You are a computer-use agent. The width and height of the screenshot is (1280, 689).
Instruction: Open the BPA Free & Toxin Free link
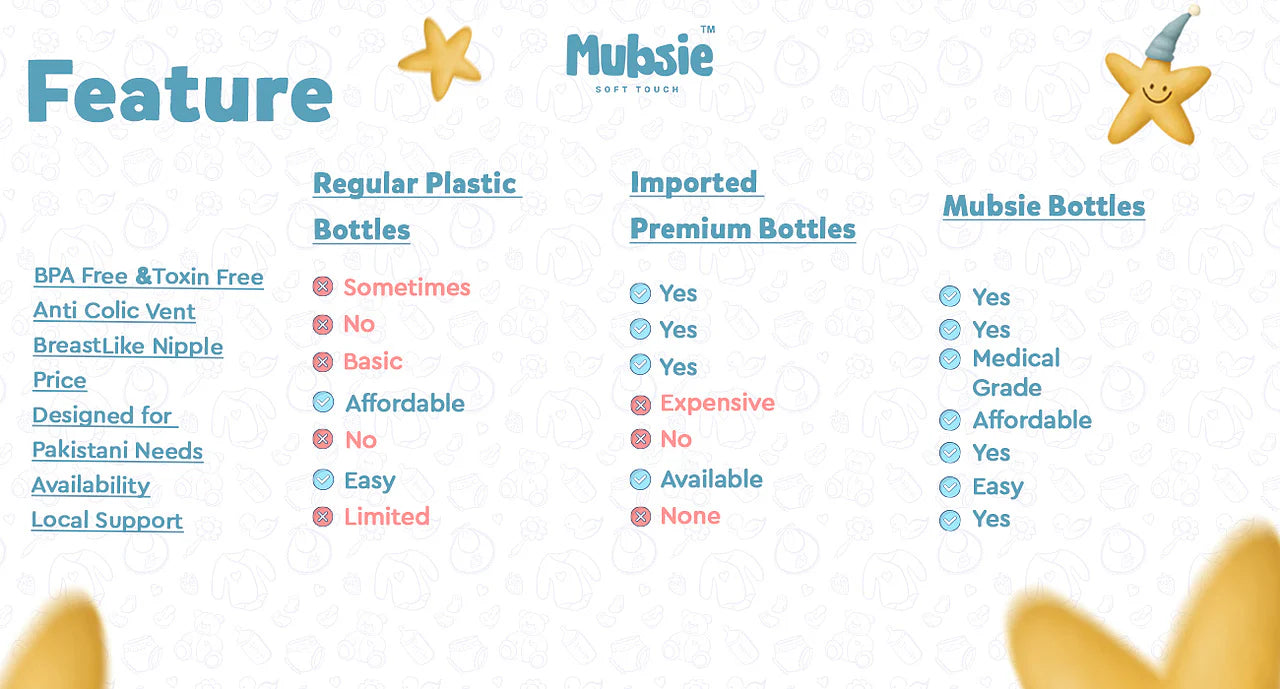148,277
